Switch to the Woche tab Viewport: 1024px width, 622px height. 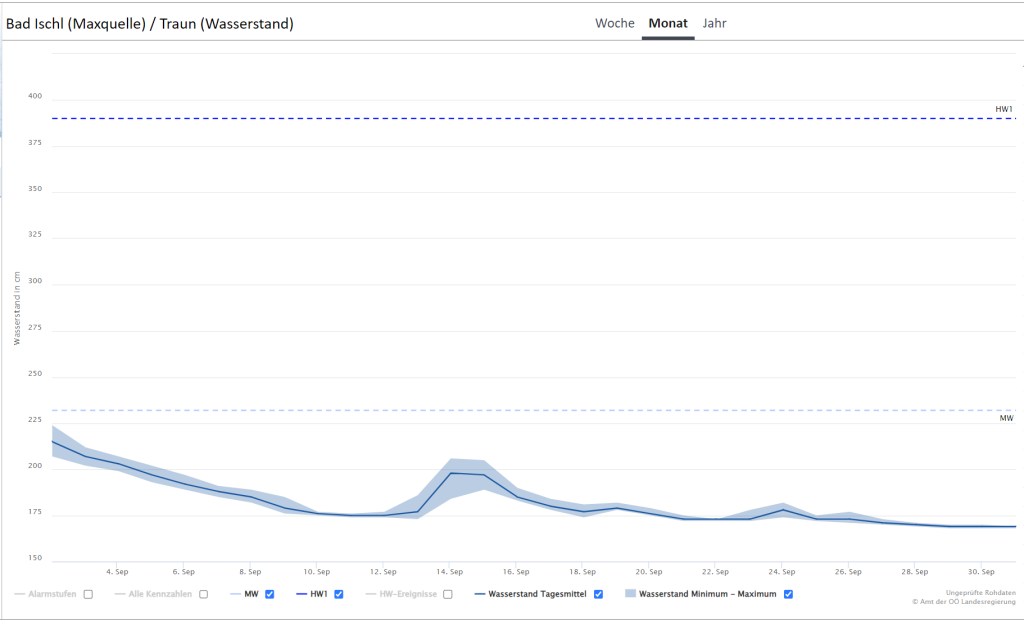click(x=614, y=23)
